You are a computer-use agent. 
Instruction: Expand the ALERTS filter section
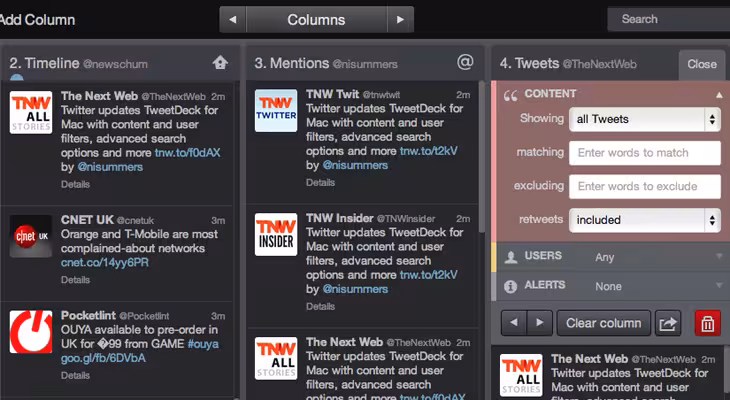click(719, 285)
